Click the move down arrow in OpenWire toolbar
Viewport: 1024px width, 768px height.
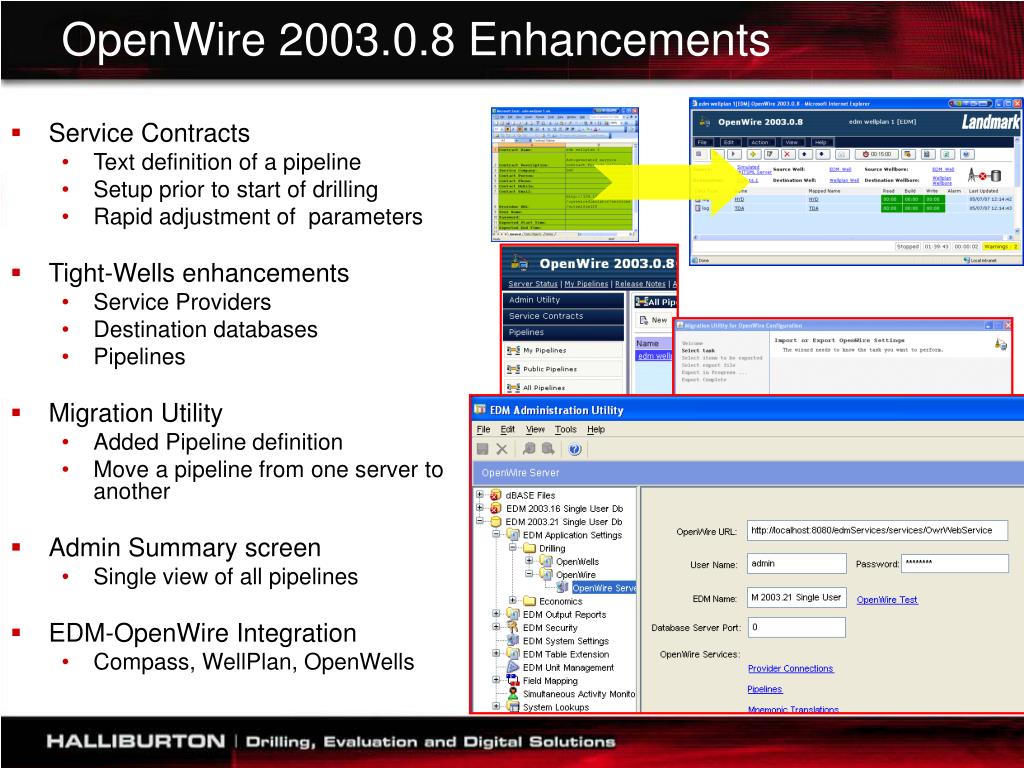(x=822, y=154)
